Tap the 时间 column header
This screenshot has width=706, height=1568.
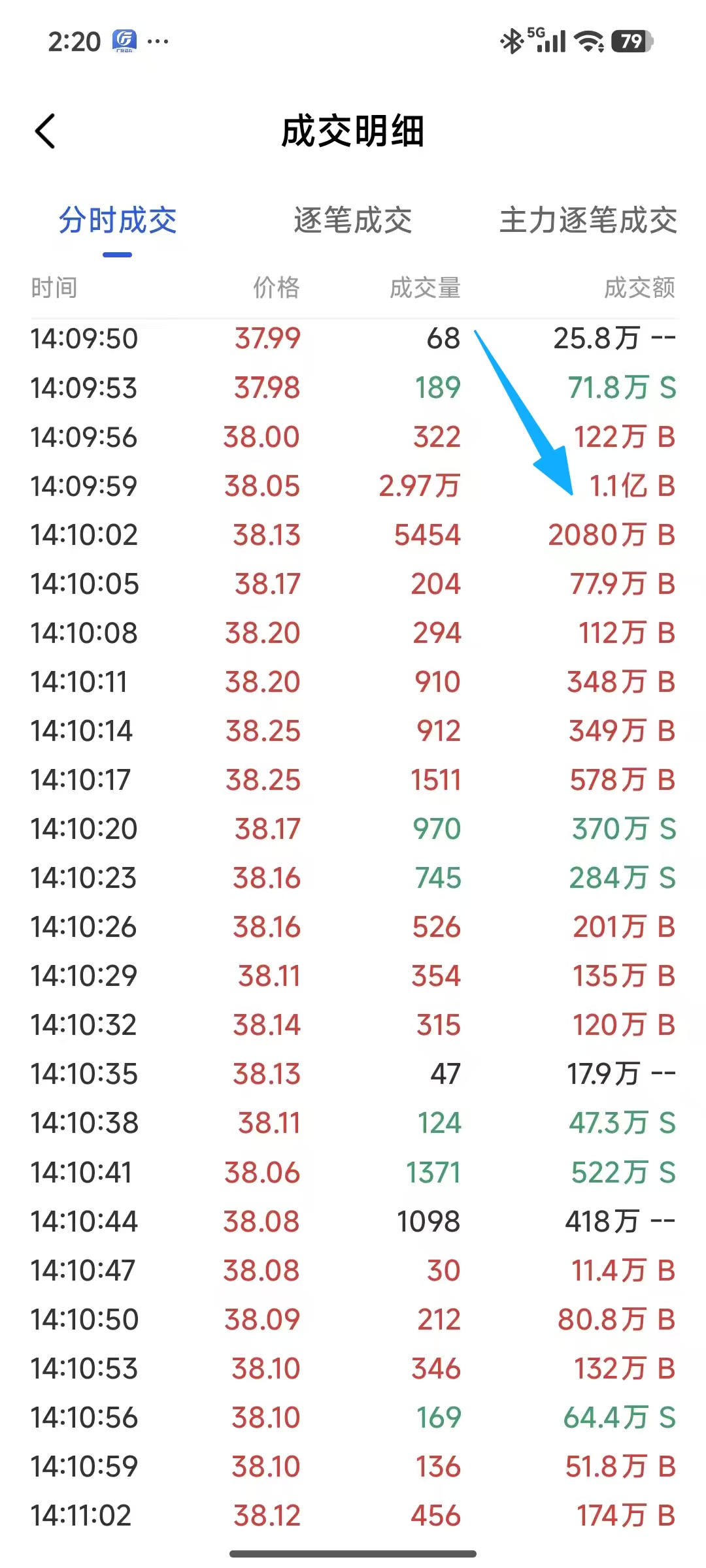(x=54, y=287)
